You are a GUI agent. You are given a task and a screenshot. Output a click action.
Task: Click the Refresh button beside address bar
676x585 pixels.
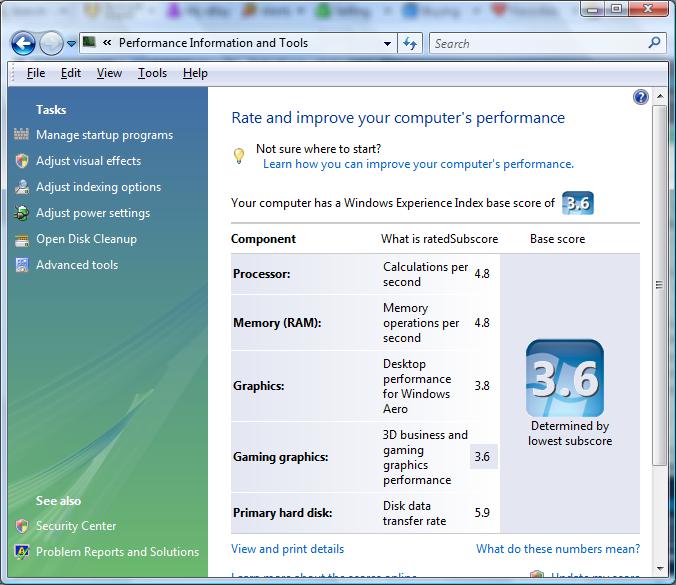[x=410, y=43]
